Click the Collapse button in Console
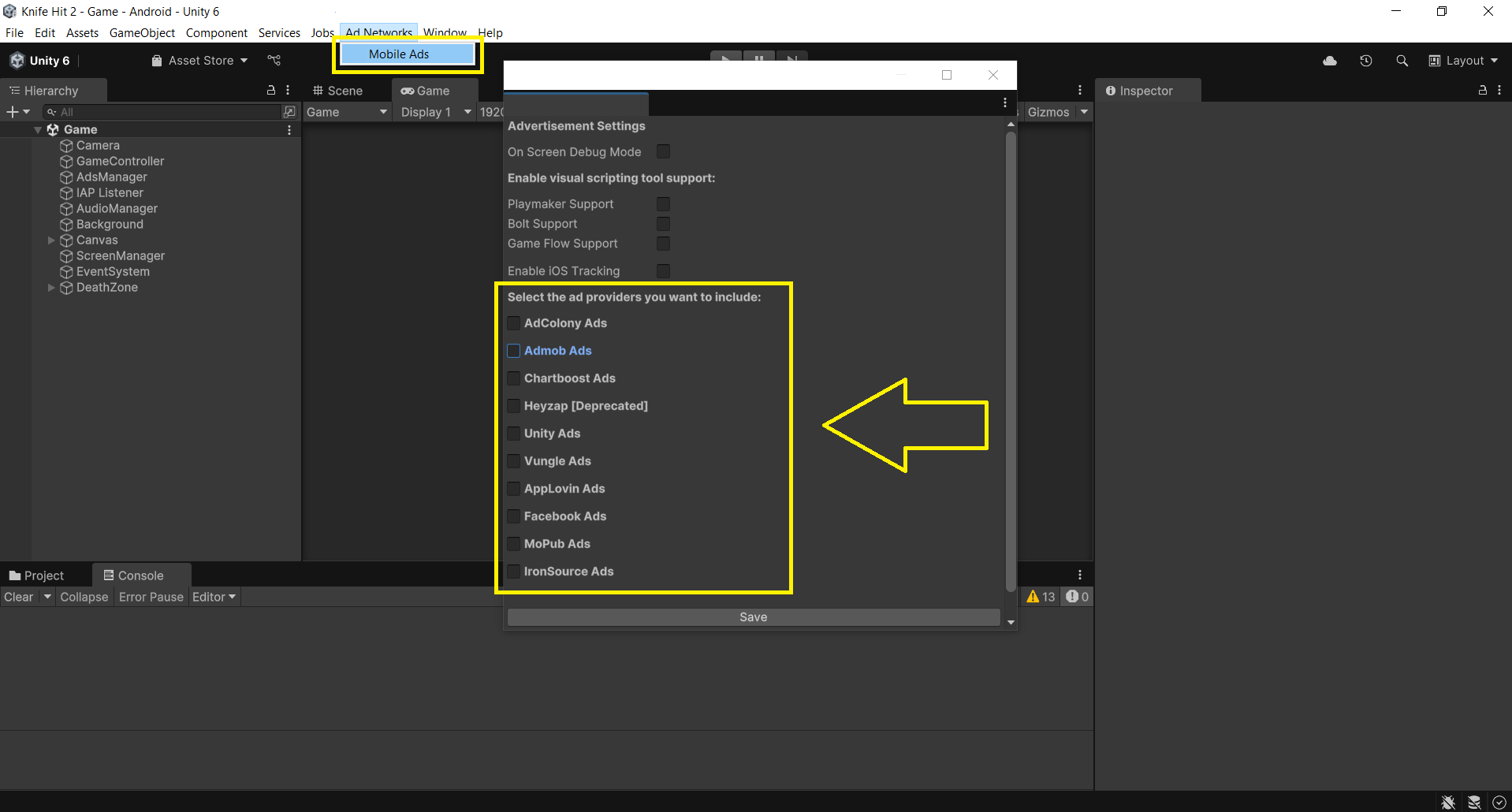The image size is (1512, 812). (x=84, y=597)
